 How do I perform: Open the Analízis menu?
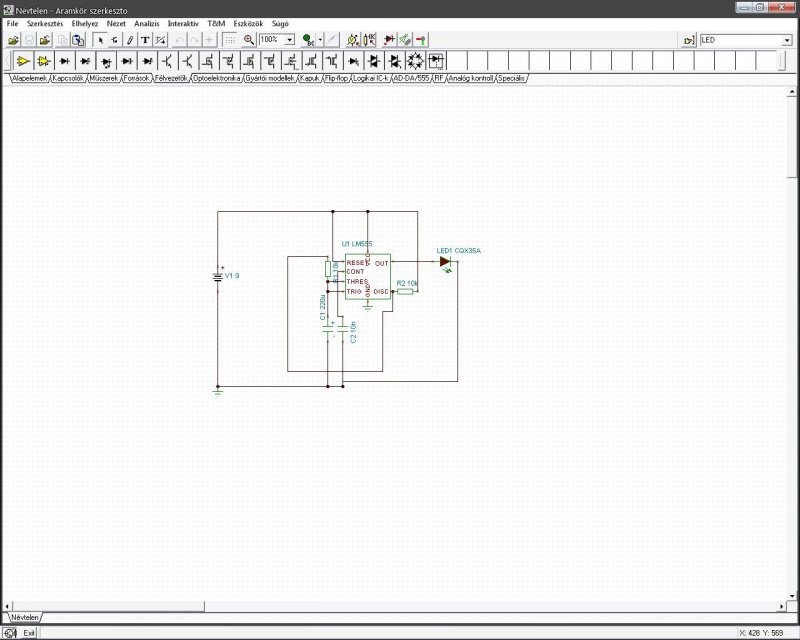(x=146, y=23)
